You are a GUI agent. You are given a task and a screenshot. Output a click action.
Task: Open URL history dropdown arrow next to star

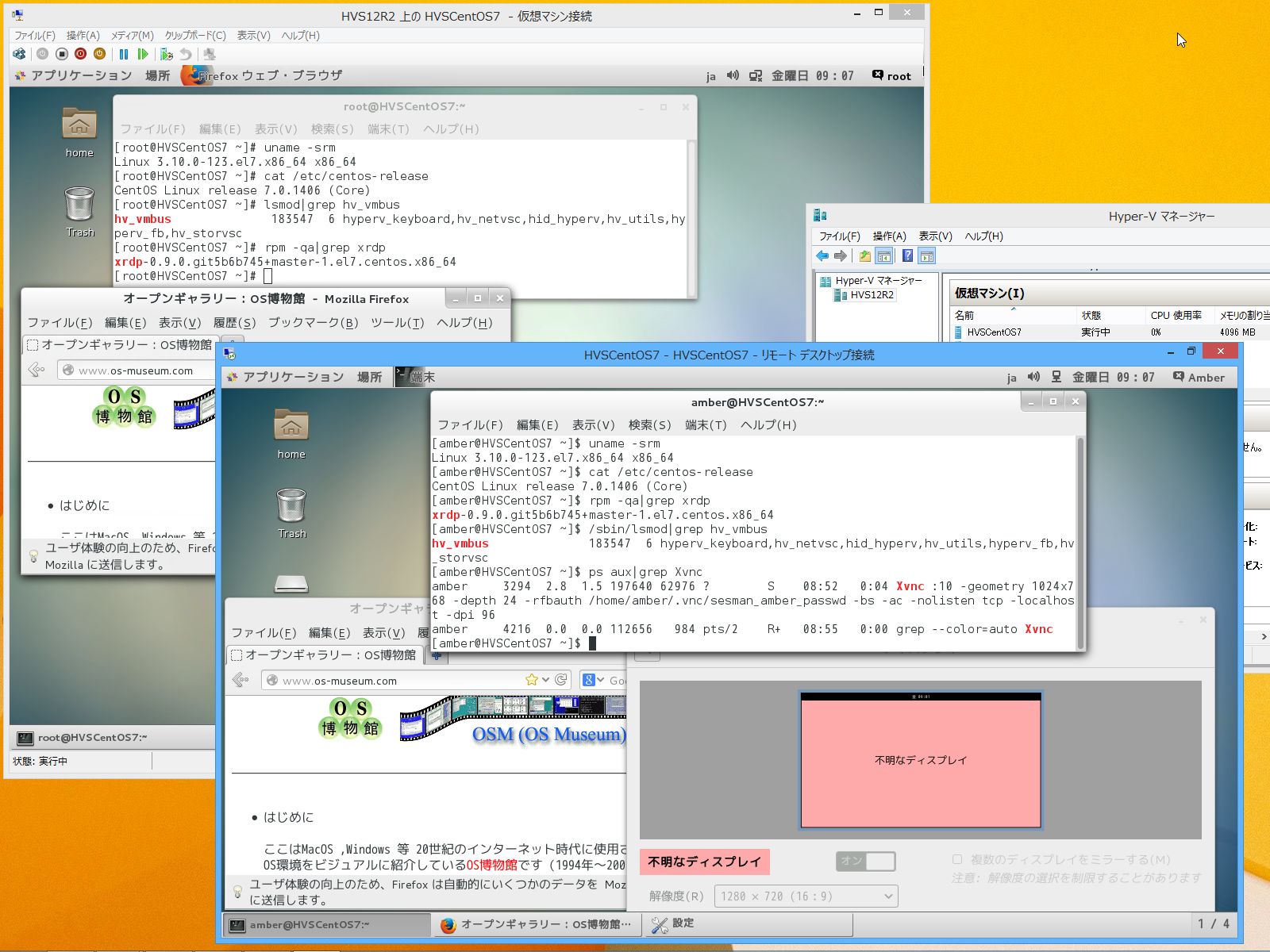[x=545, y=680]
